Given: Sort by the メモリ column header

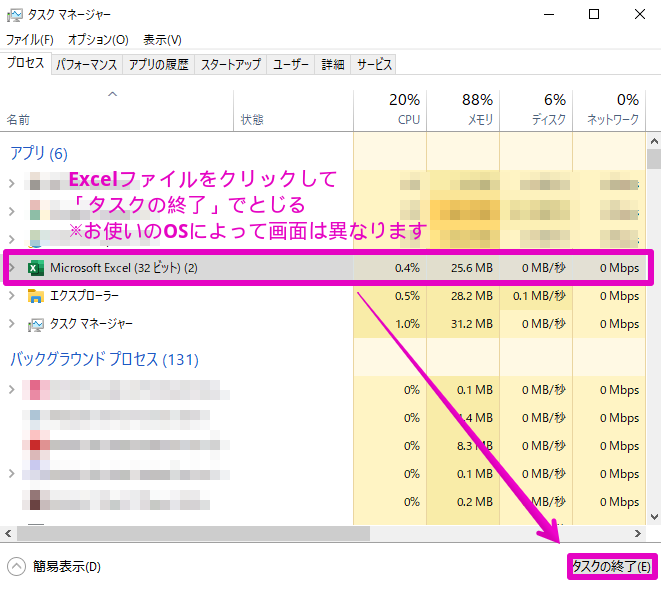Looking at the screenshot, I should [x=463, y=110].
